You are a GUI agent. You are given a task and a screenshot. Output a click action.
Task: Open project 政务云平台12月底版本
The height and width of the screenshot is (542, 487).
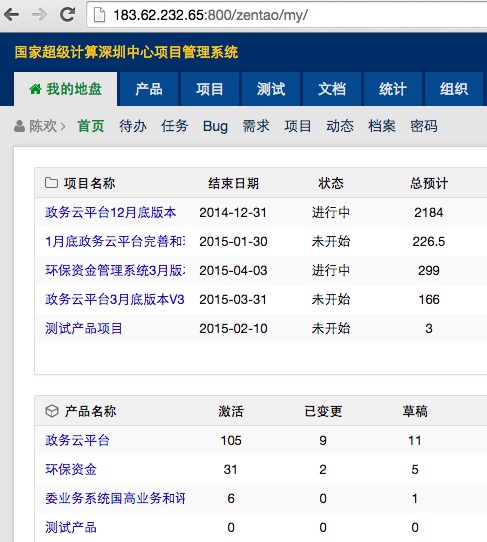coord(111,212)
